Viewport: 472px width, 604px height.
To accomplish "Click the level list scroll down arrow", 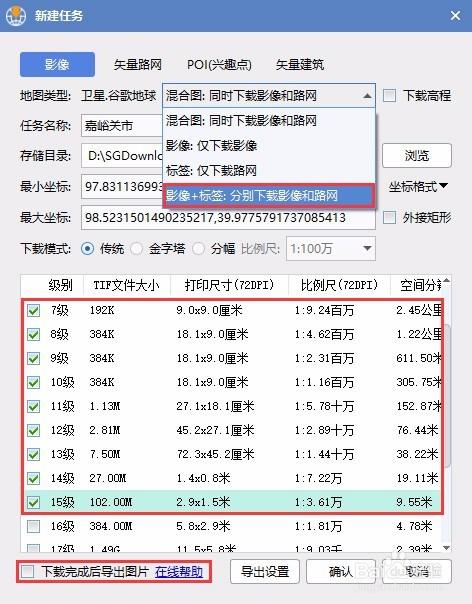I will (x=446, y=547).
